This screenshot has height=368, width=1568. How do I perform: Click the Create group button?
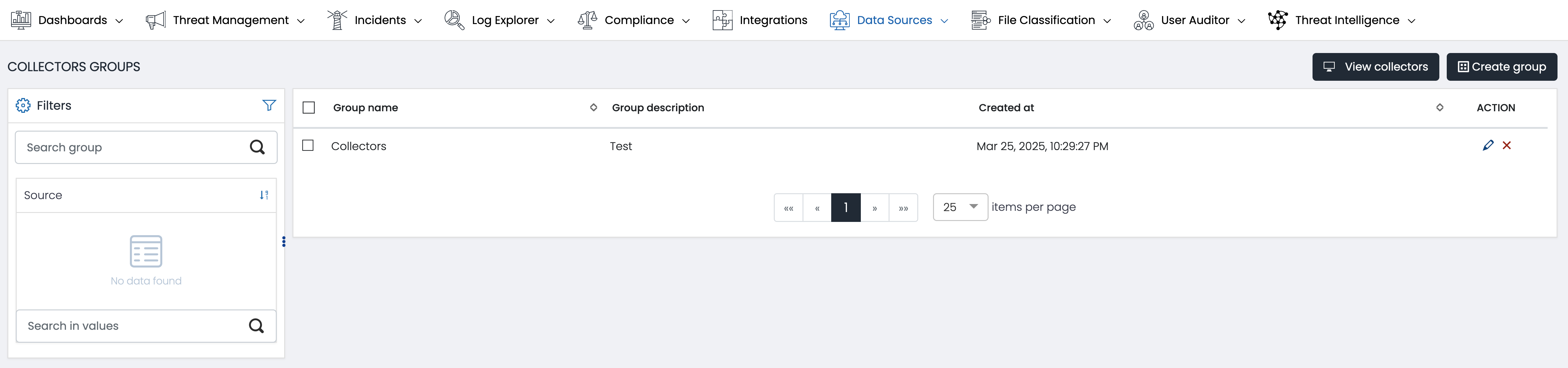click(x=1501, y=67)
